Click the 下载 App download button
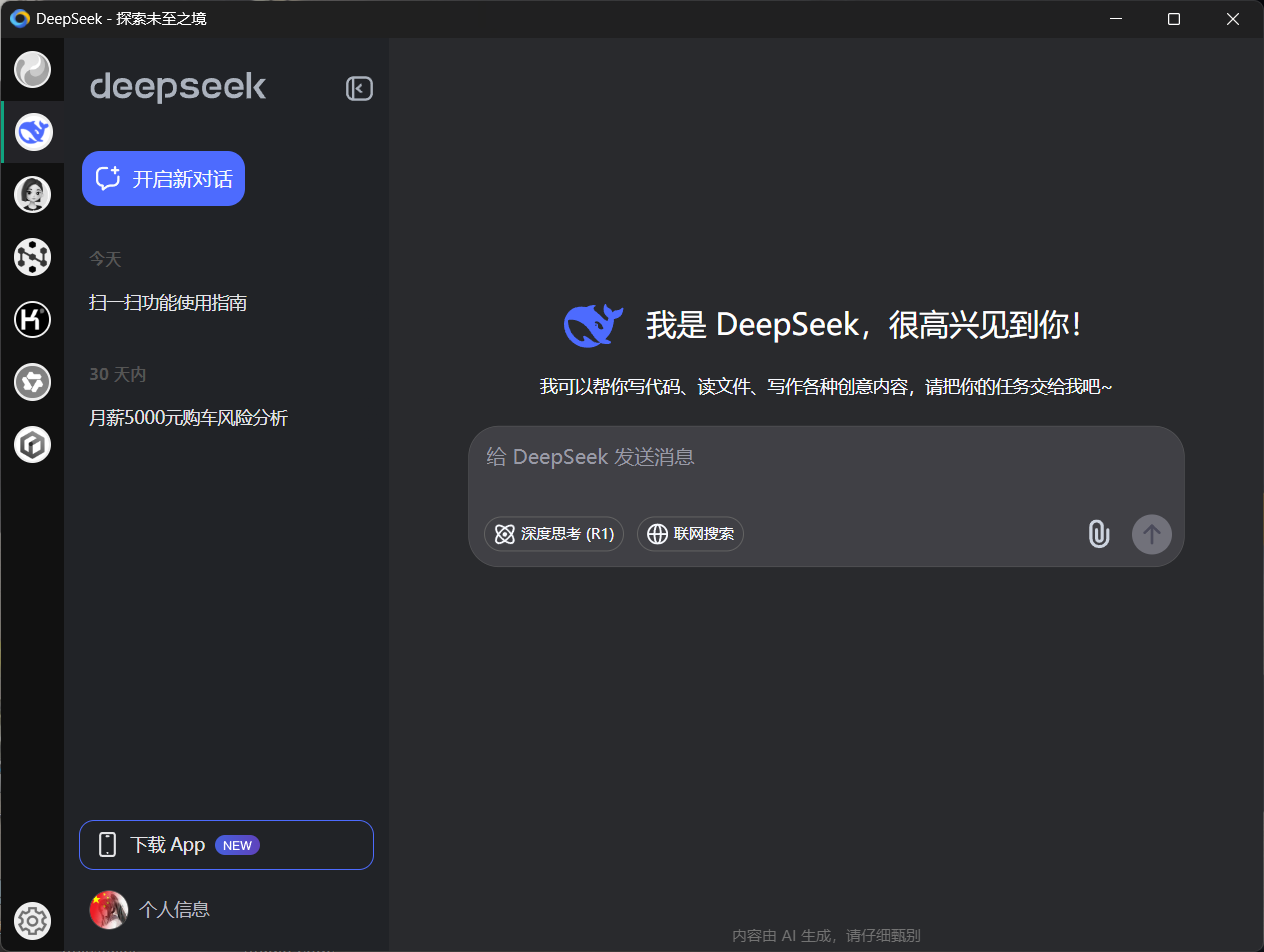The image size is (1264, 952). click(x=226, y=844)
